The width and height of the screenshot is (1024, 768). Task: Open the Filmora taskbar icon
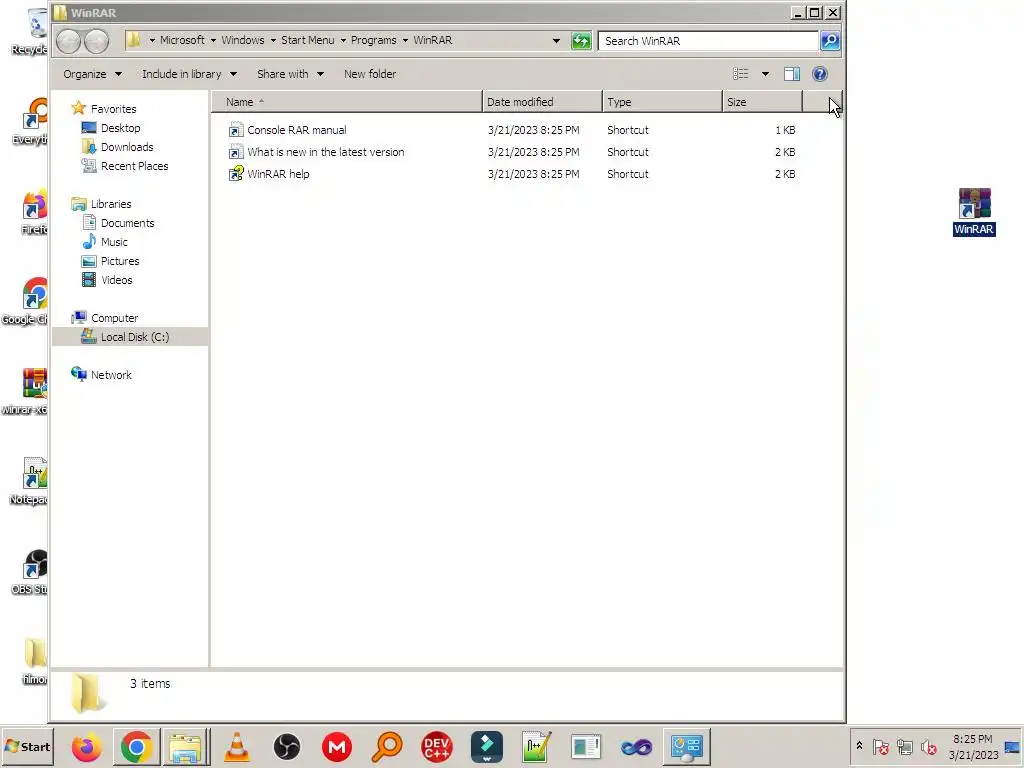point(487,747)
